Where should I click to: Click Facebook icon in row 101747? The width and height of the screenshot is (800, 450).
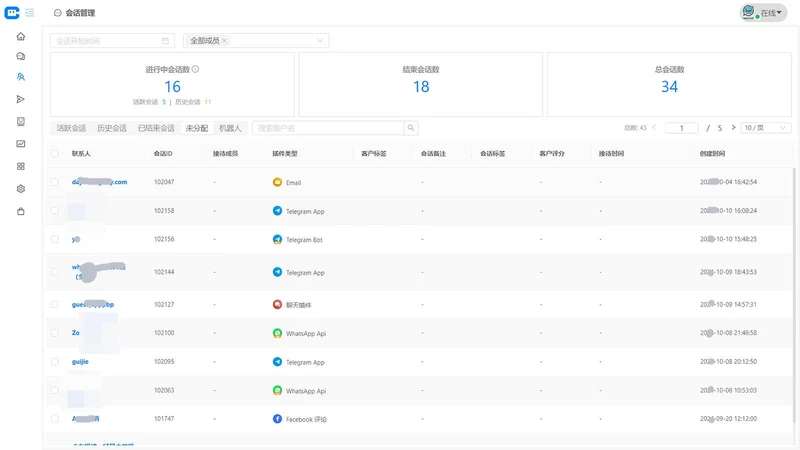tap(277, 419)
